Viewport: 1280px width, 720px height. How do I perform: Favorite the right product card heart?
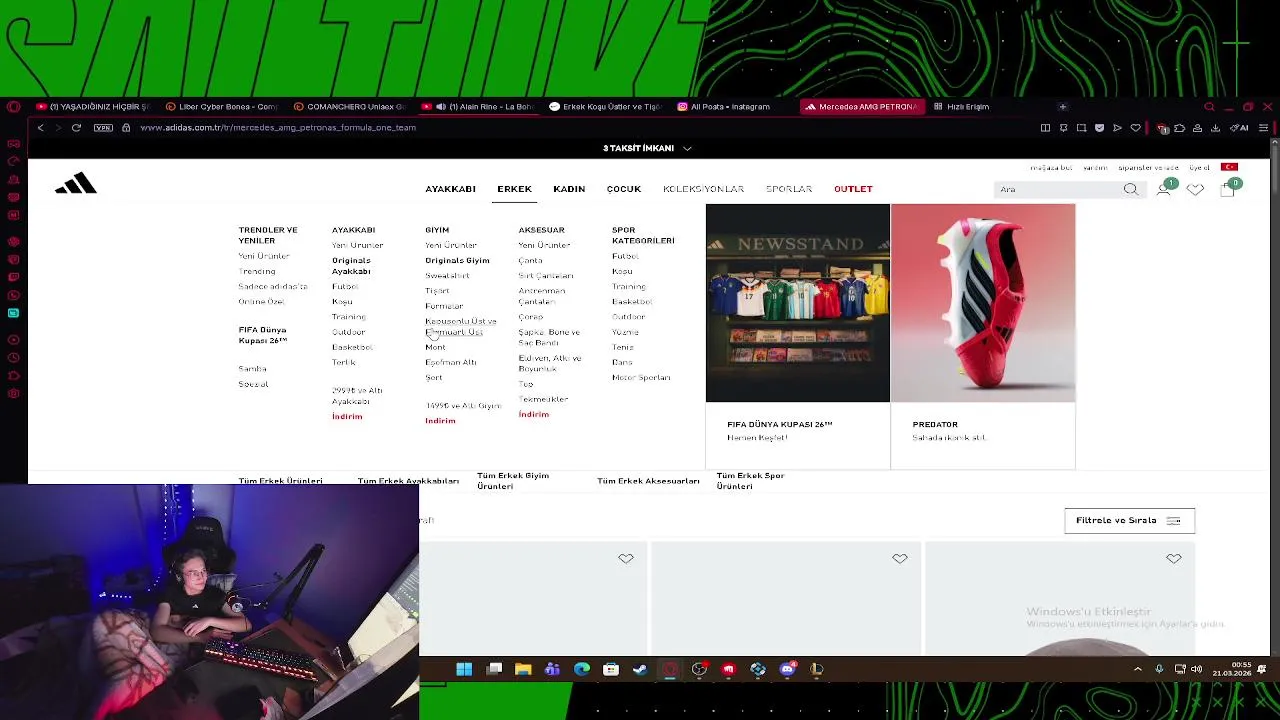[x=1174, y=559]
